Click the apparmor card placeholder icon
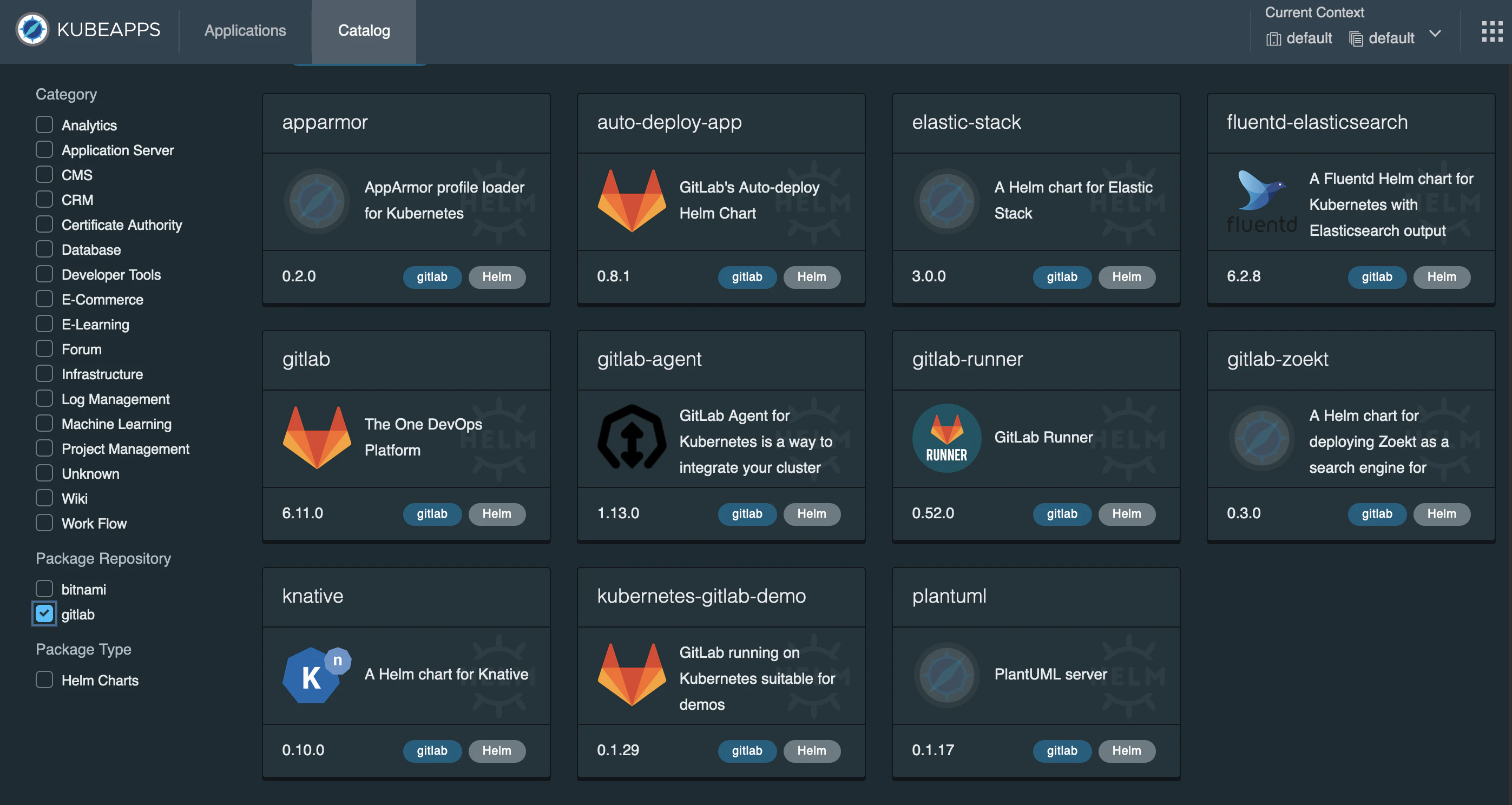This screenshot has height=805, width=1512. (x=317, y=201)
